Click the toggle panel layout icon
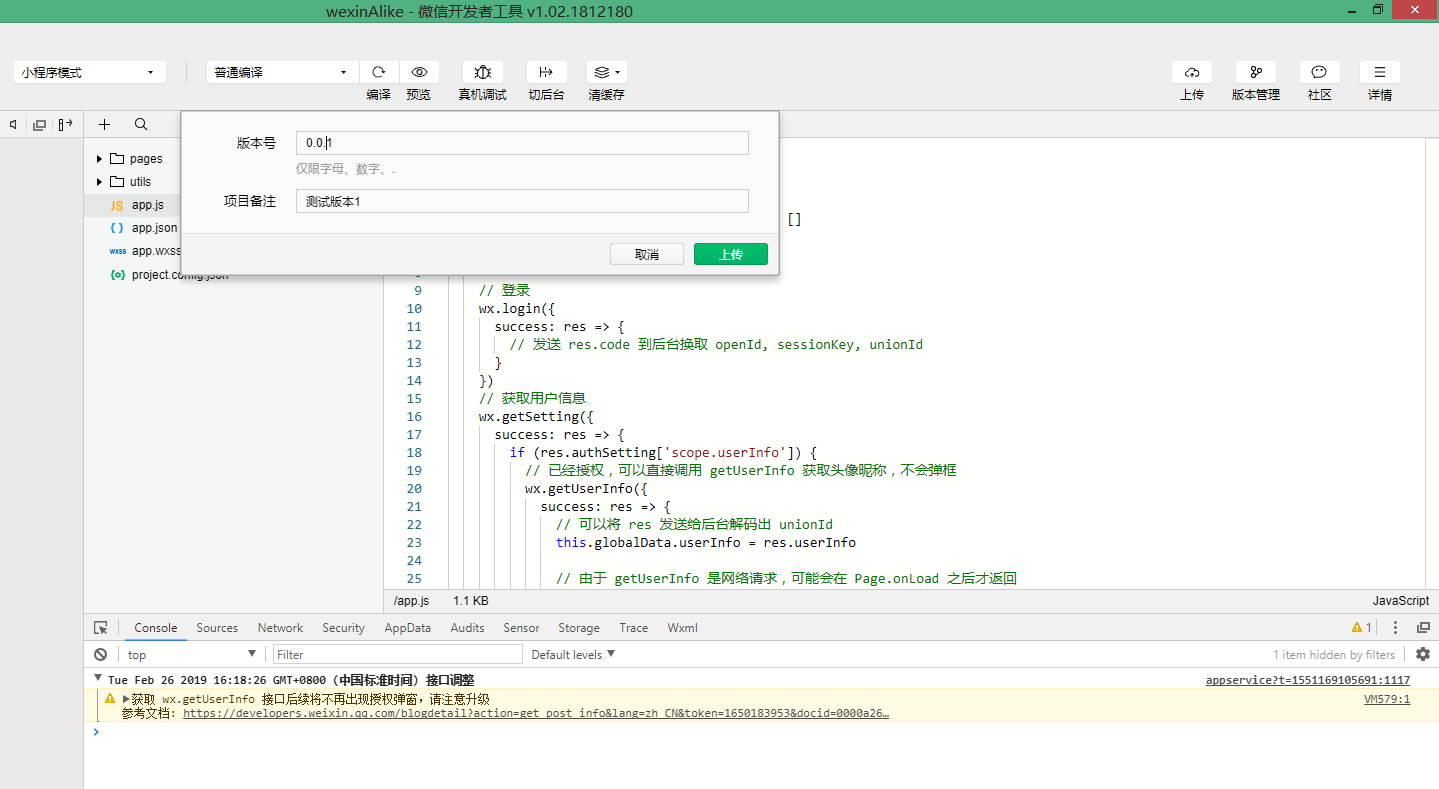The height and width of the screenshot is (789, 1439). pyautogui.click(x=66, y=125)
